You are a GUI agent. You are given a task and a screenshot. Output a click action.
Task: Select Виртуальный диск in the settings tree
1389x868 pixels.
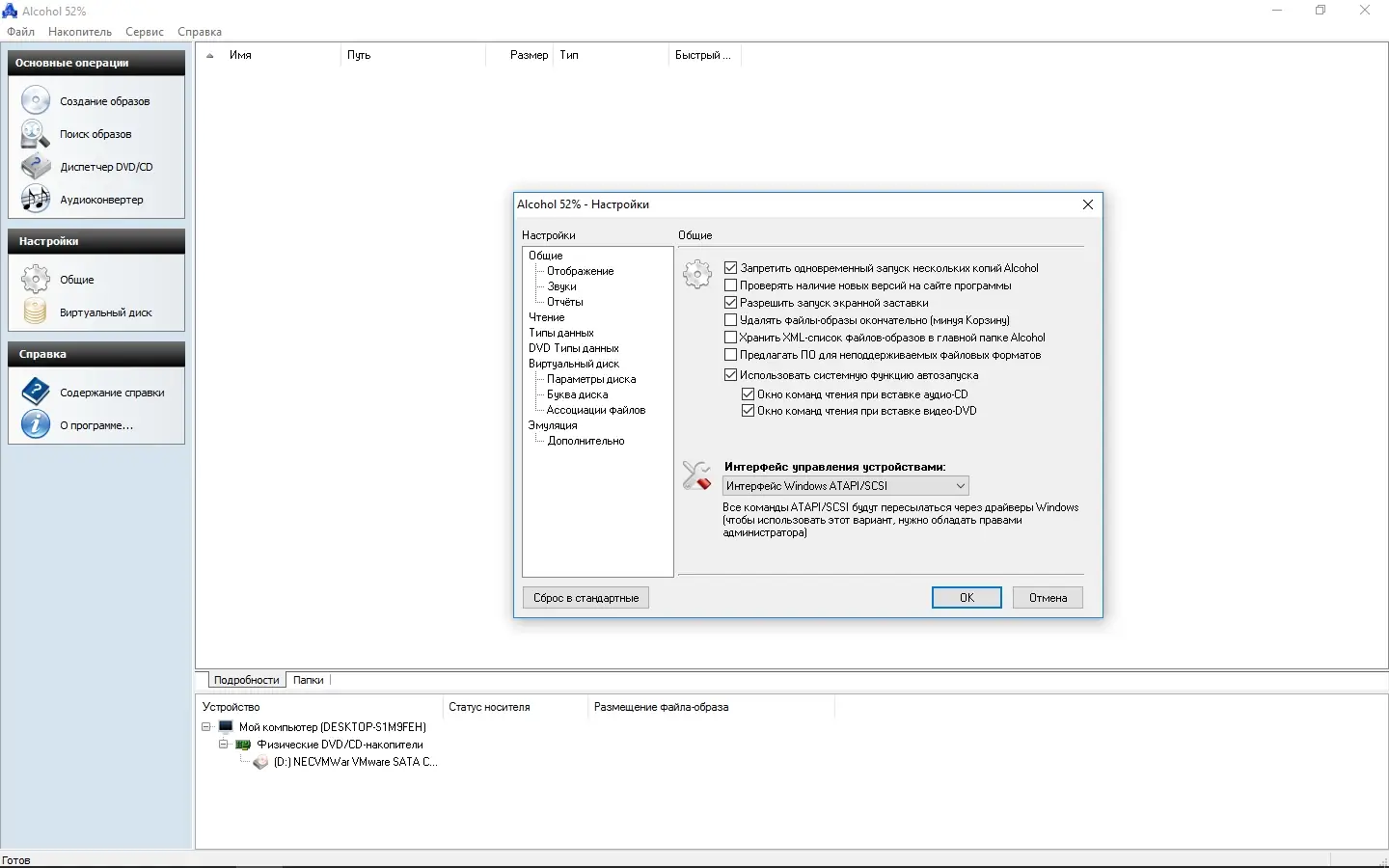click(574, 364)
